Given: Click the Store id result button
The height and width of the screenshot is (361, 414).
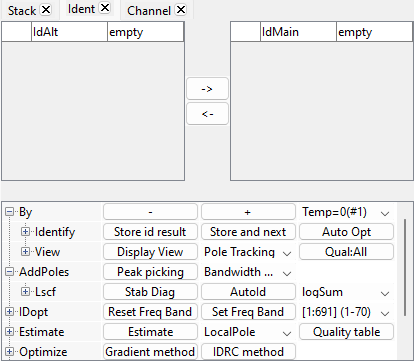Looking at the screenshot, I should (x=150, y=232).
